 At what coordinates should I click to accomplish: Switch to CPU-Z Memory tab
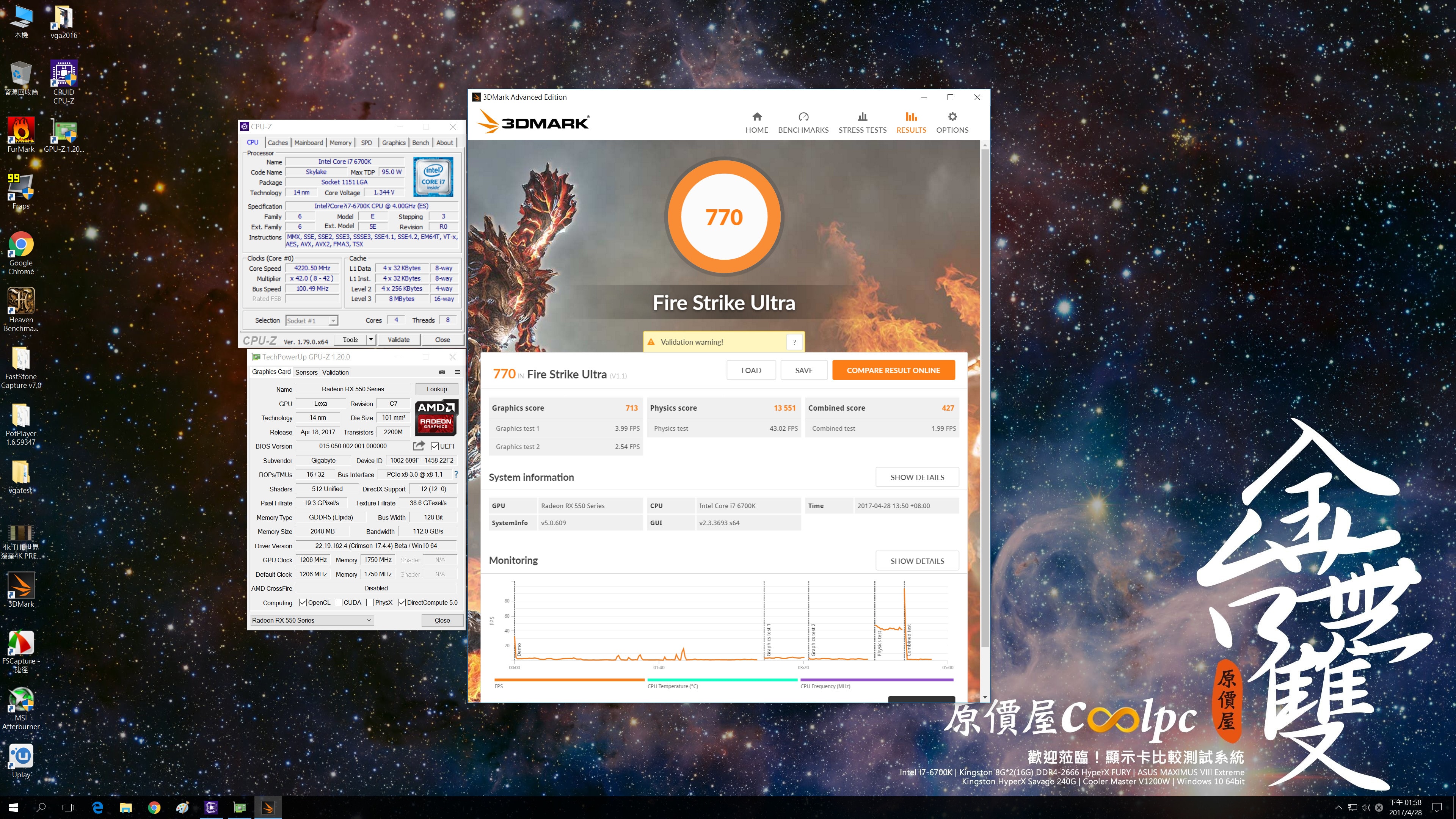pyautogui.click(x=340, y=143)
